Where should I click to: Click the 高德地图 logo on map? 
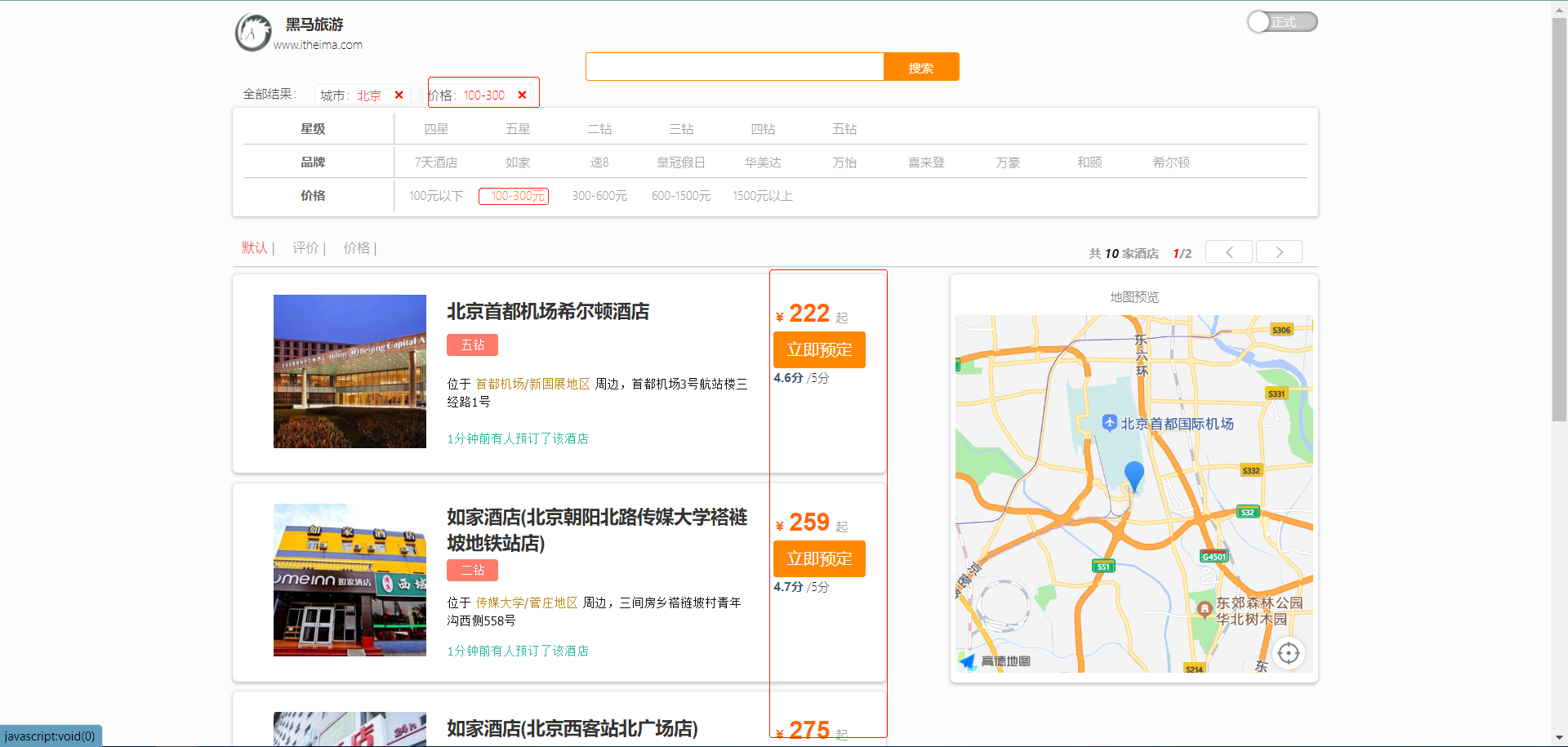click(x=995, y=661)
